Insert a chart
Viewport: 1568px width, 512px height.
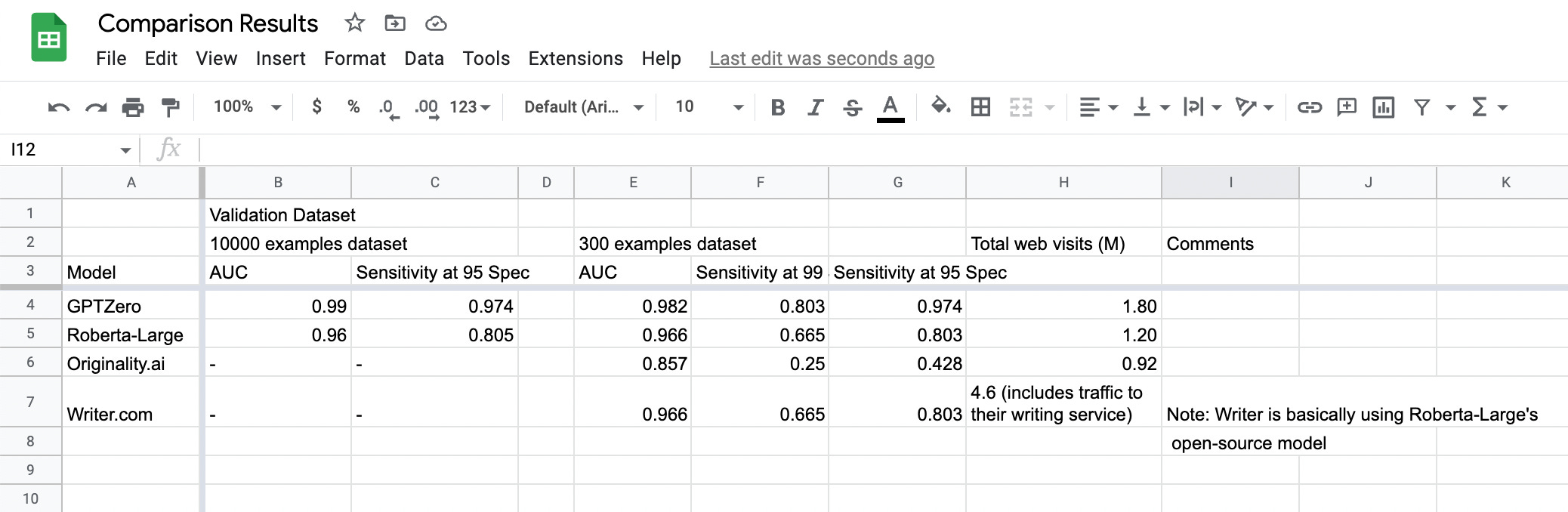1384,107
